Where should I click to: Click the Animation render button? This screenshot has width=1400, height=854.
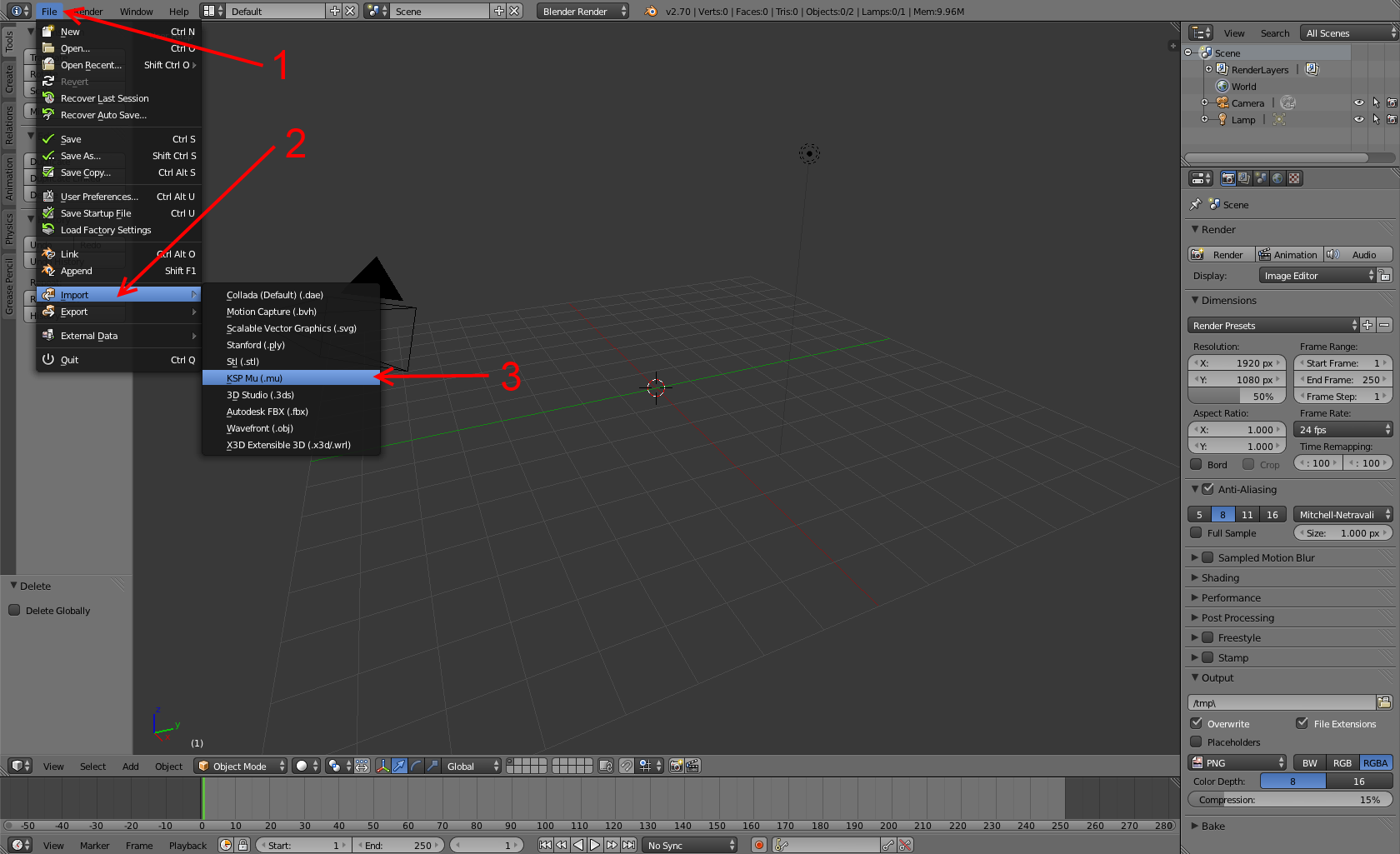click(1287, 255)
